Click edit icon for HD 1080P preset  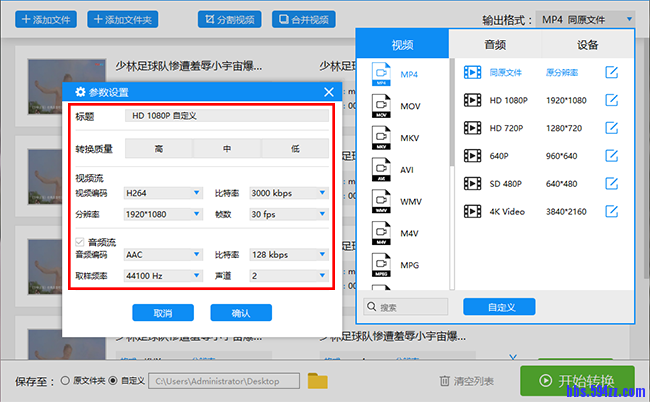pos(611,100)
